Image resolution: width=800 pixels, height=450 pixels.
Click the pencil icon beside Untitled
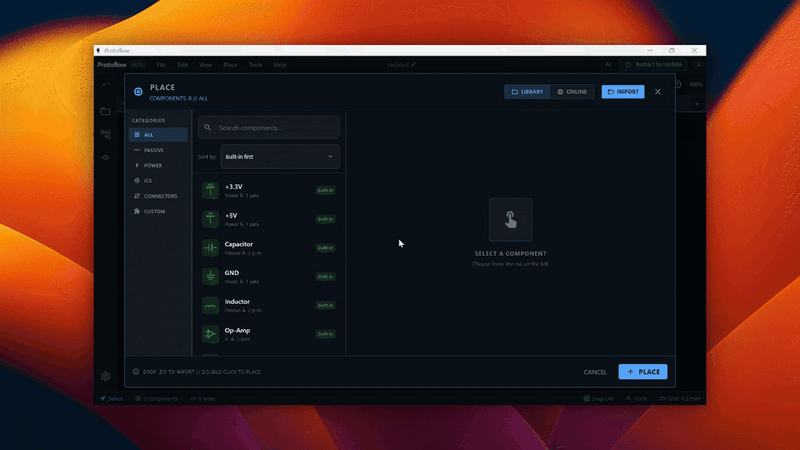[x=414, y=65]
